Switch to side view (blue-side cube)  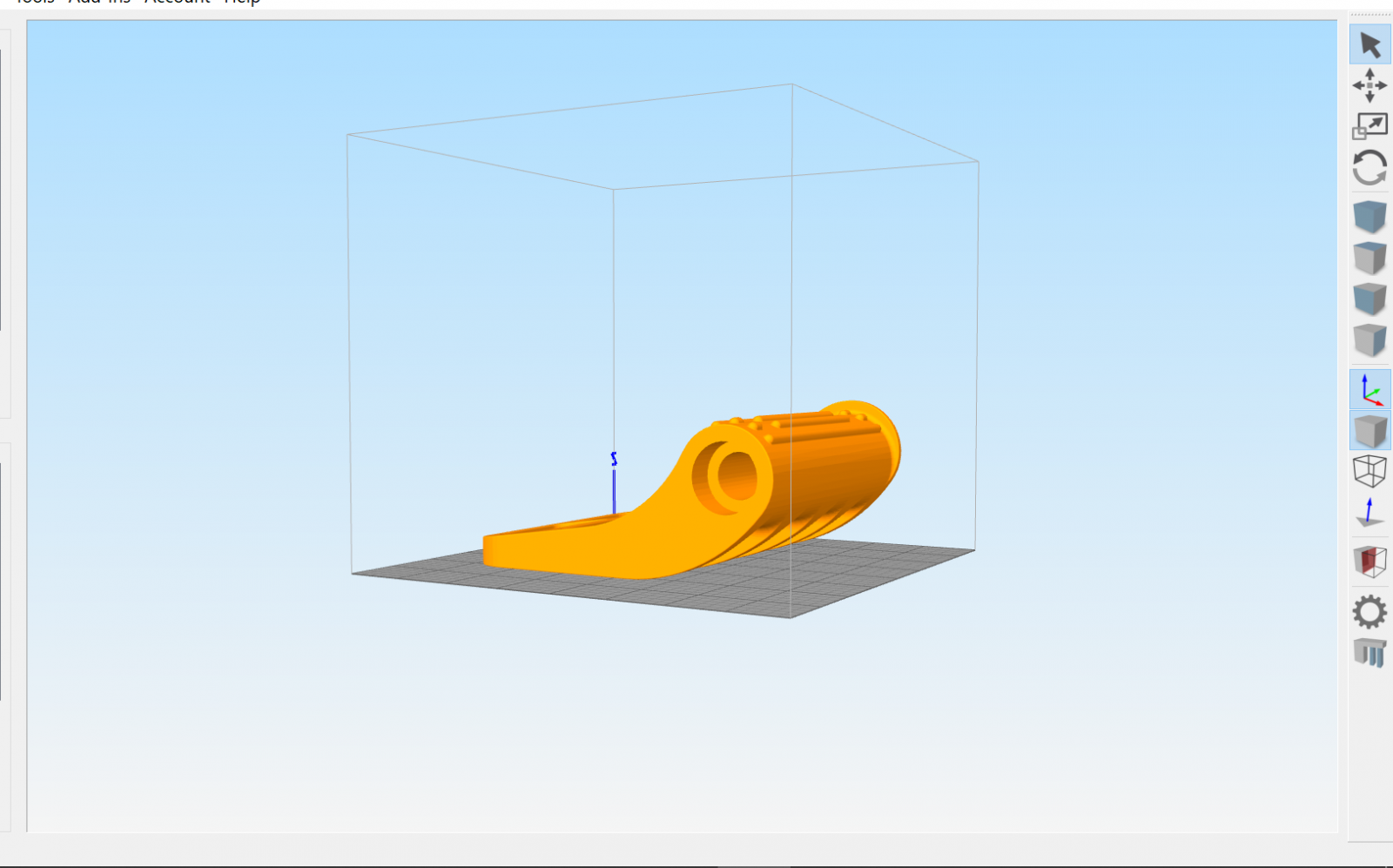1369,340
